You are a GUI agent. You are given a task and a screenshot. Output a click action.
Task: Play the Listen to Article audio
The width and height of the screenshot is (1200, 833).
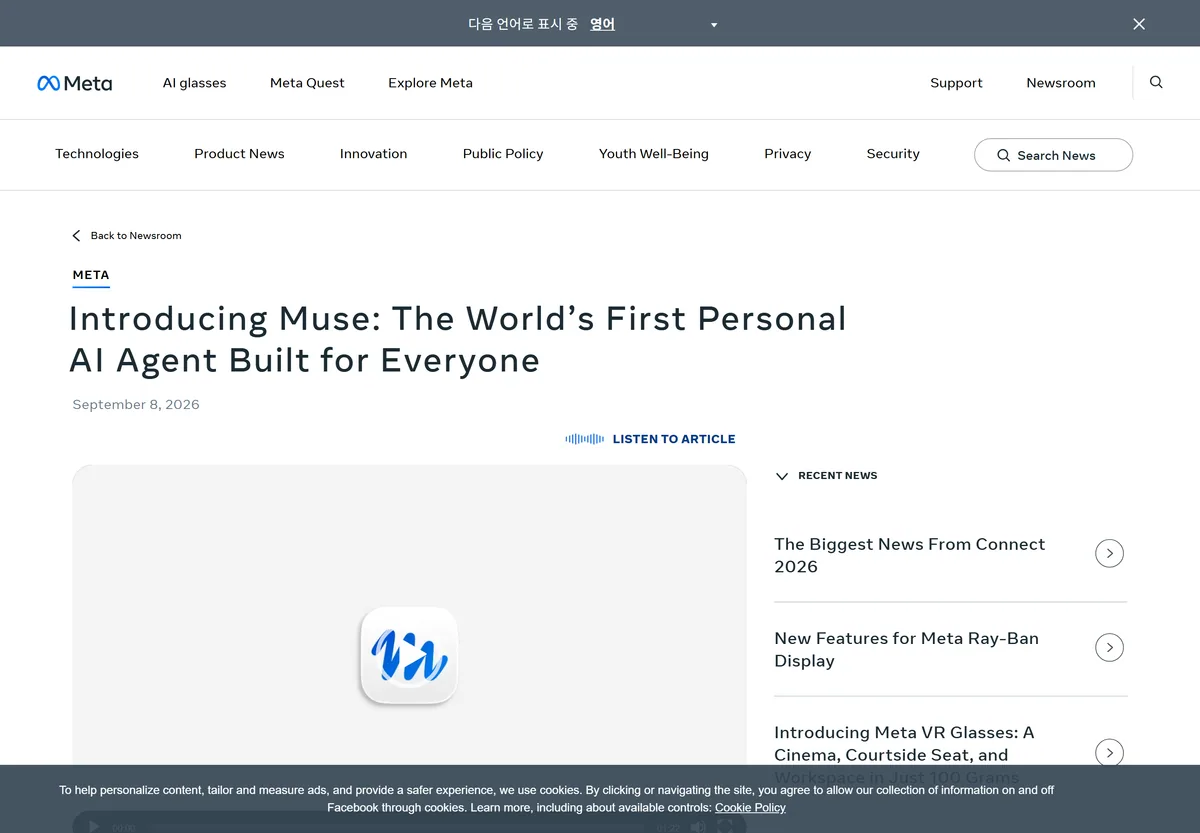pyautogui.click(x=650, y=439)
